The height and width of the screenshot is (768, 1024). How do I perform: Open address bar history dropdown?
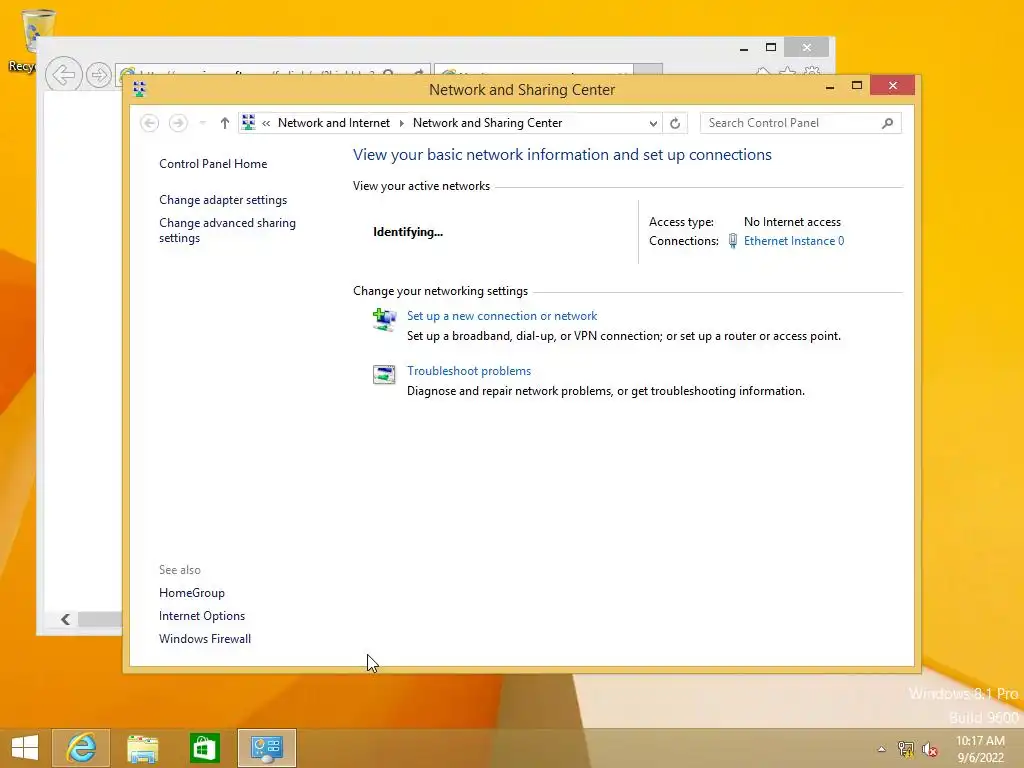tap(652, 123)
